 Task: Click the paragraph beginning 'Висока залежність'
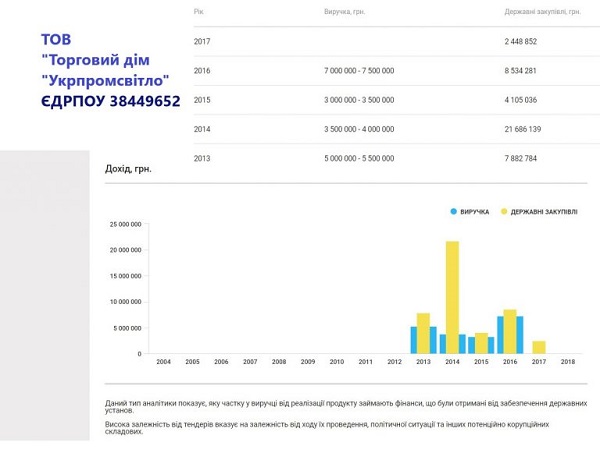(x=327, y=428)
